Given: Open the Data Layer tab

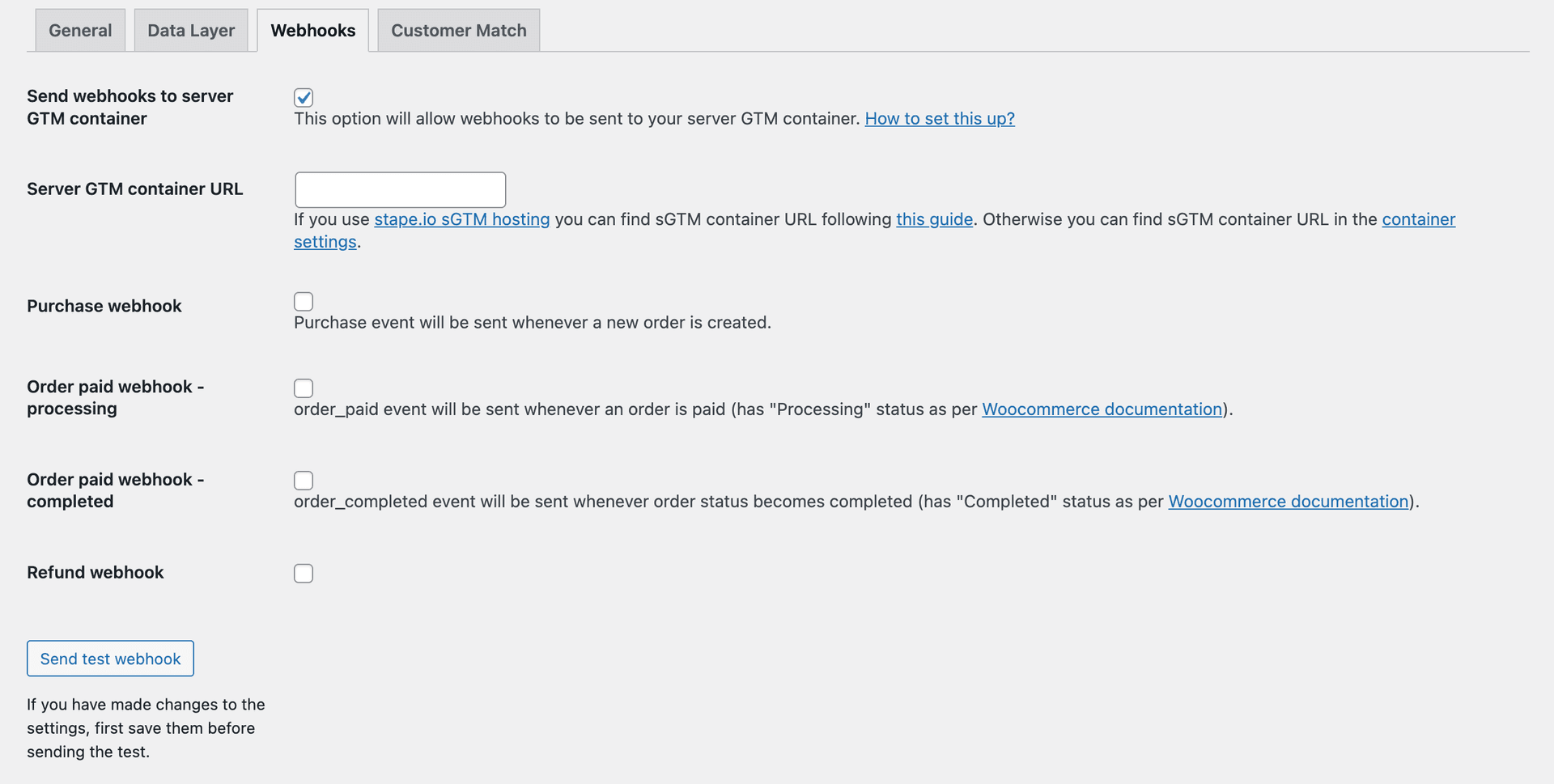Looking at the screenshot, I should click(190, 30).
